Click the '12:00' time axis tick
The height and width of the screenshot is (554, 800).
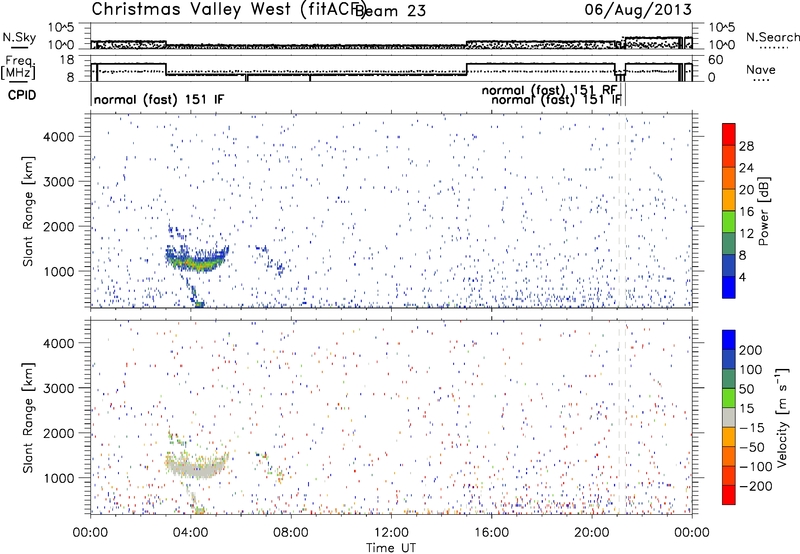(x=391, y=533)
